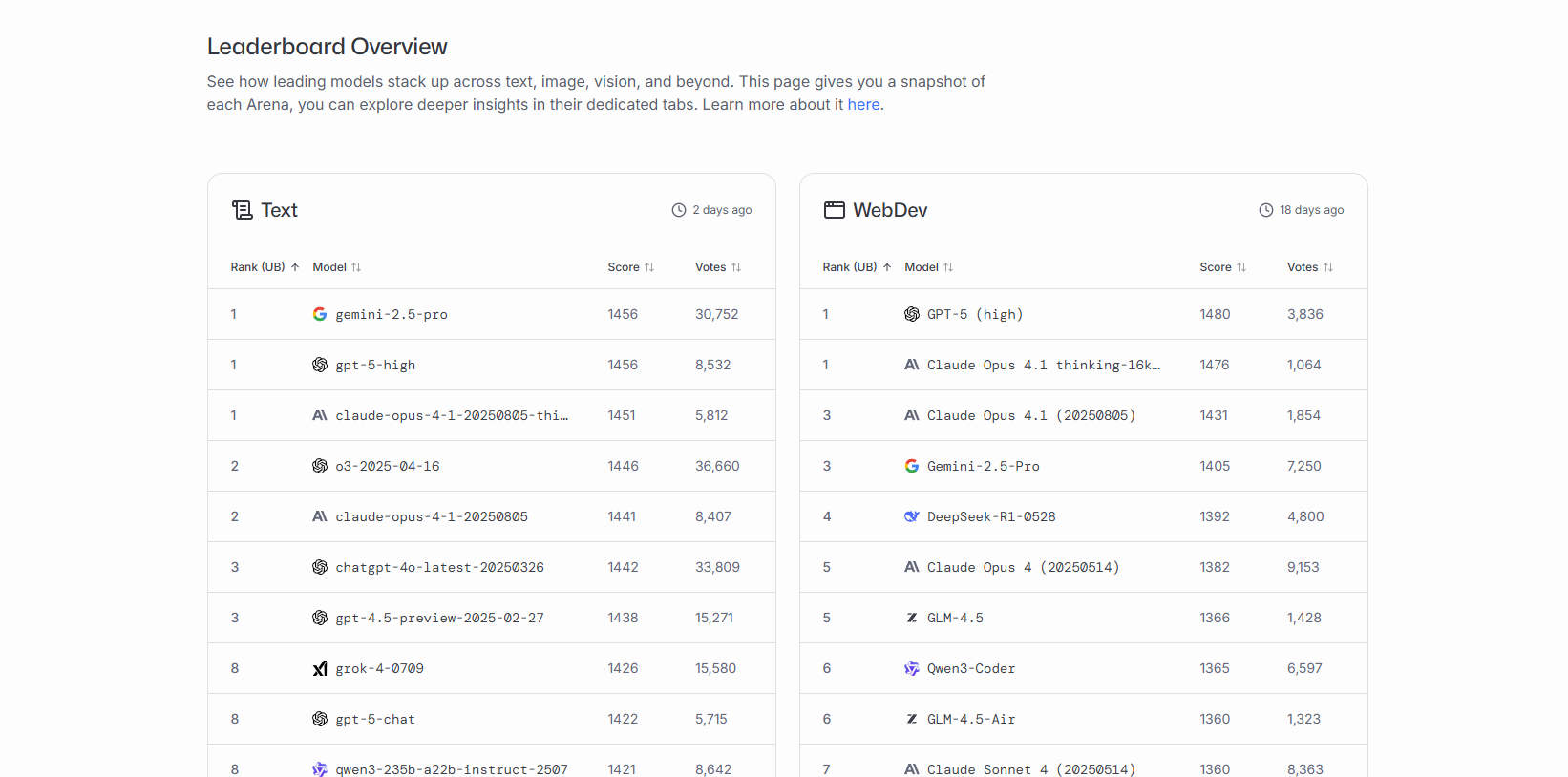Click Google logo next to gemini-2.5-pro
The image size is (1568, 777).
click(x=320, y=314)
